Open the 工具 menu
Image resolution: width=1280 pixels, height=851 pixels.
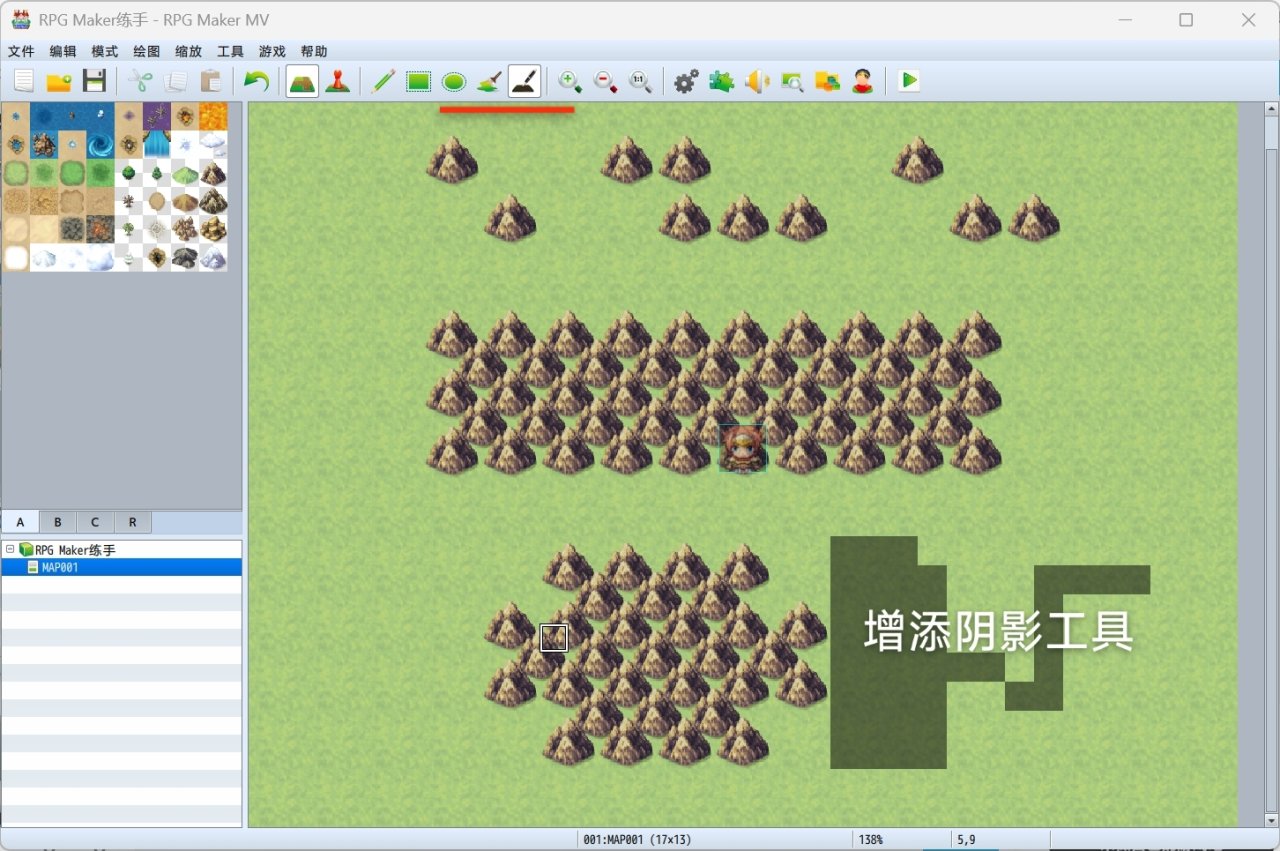[230, 51]
